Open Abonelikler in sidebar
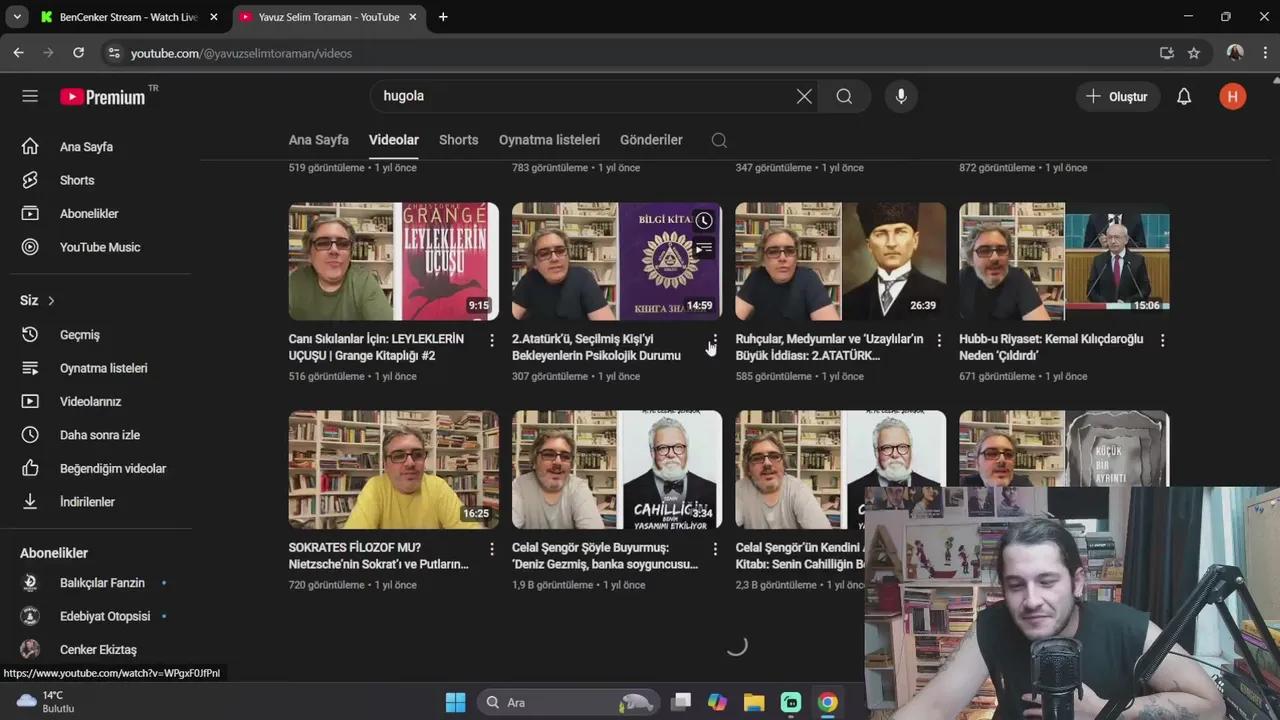1280x720 pixels. tap(100, 214)
